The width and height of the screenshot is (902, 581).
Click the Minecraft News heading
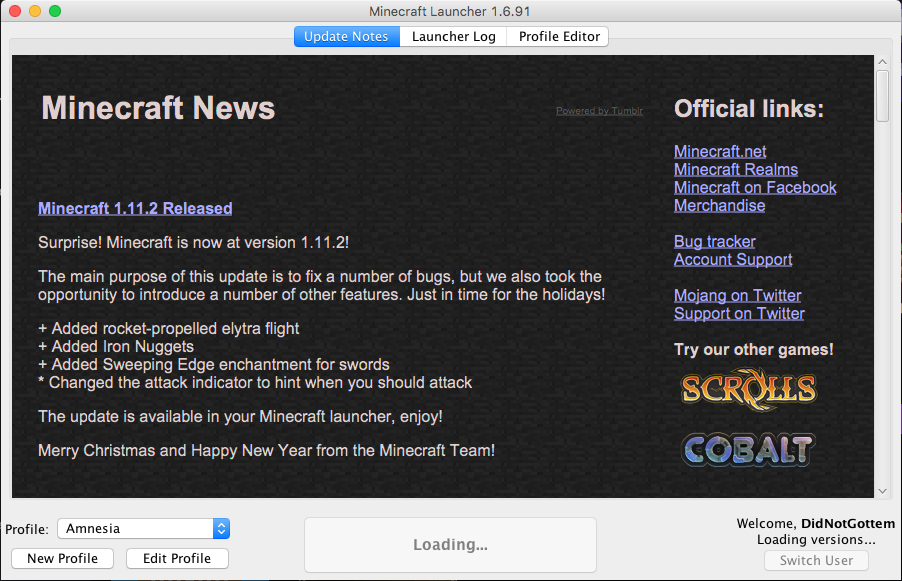click(x=158, y=108)
